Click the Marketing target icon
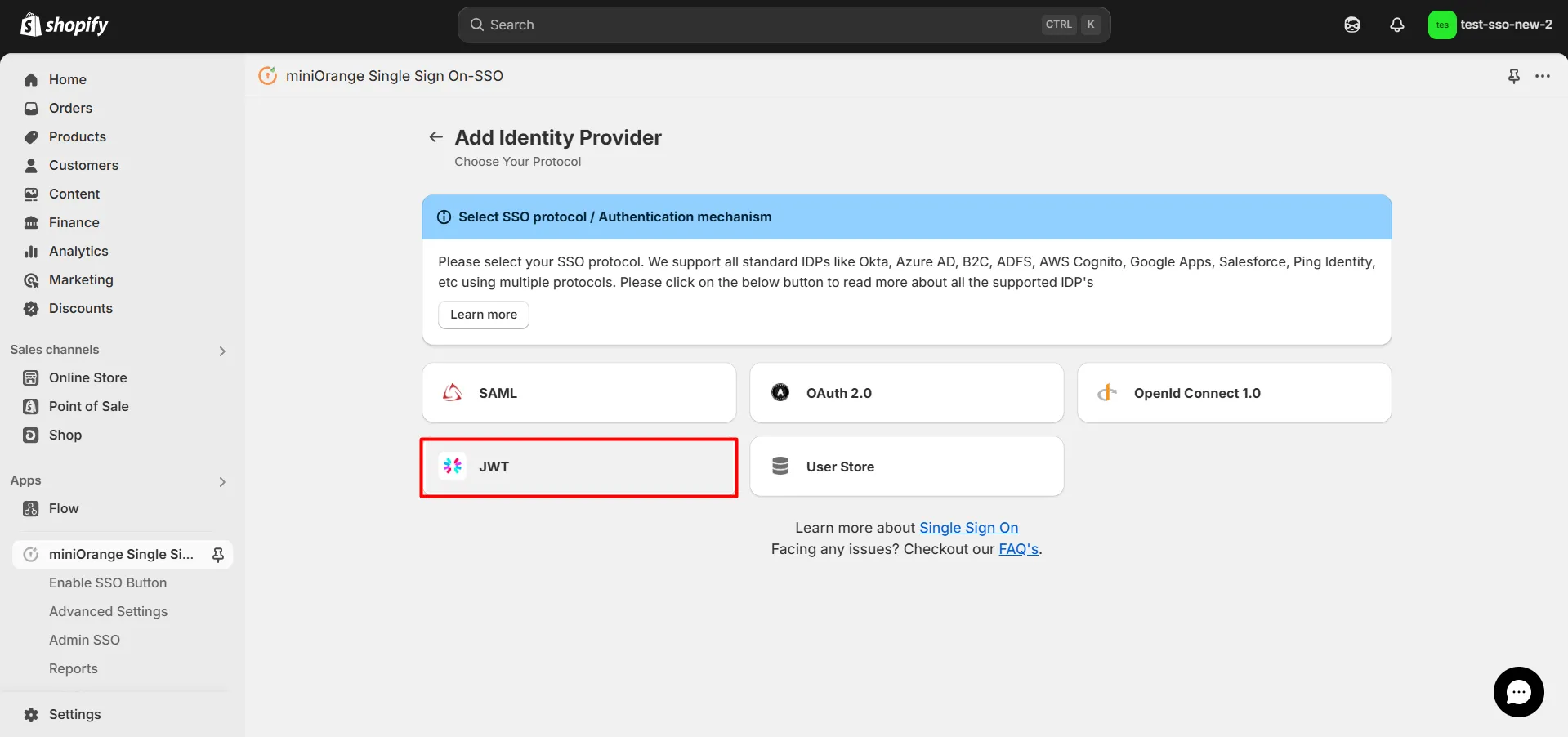The image size is (1568, 737). click(x=31, y=280)
